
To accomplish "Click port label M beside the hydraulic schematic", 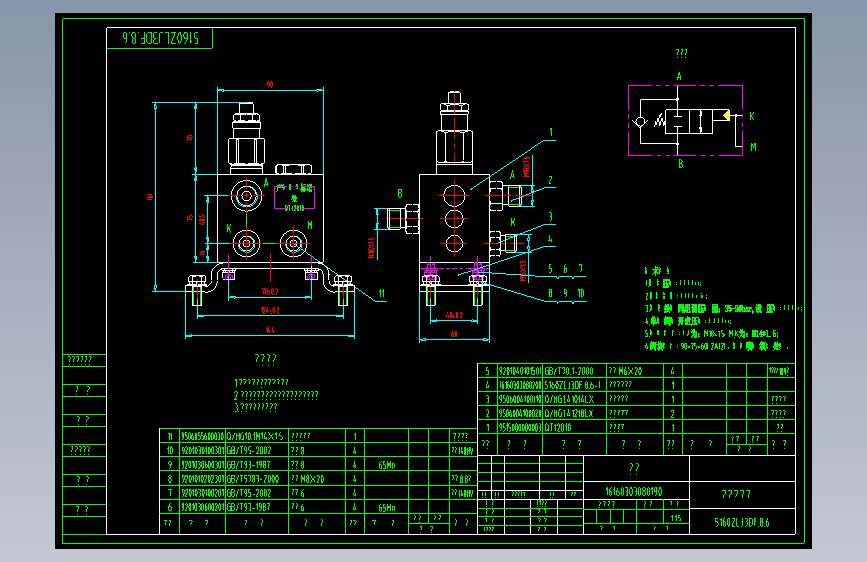I will 753,147.
